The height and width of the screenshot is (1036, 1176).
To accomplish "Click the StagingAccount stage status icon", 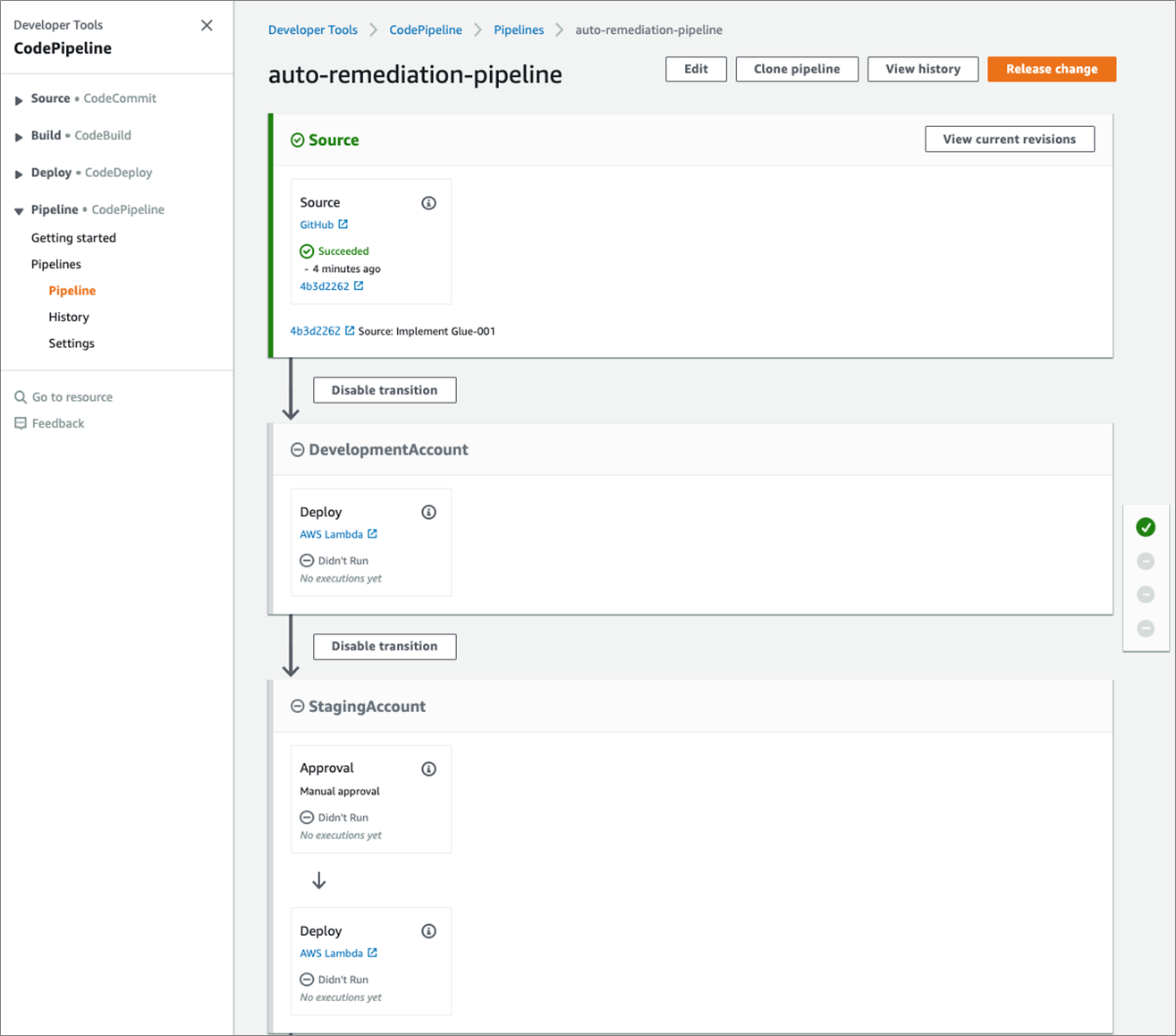I will pos(298,707).
